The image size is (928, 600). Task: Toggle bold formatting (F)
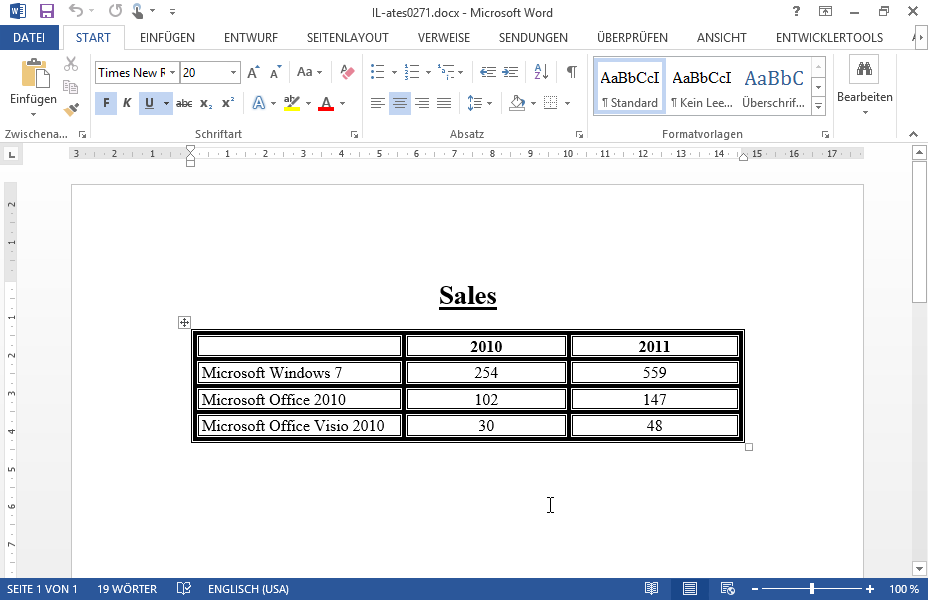coord(106,104)
